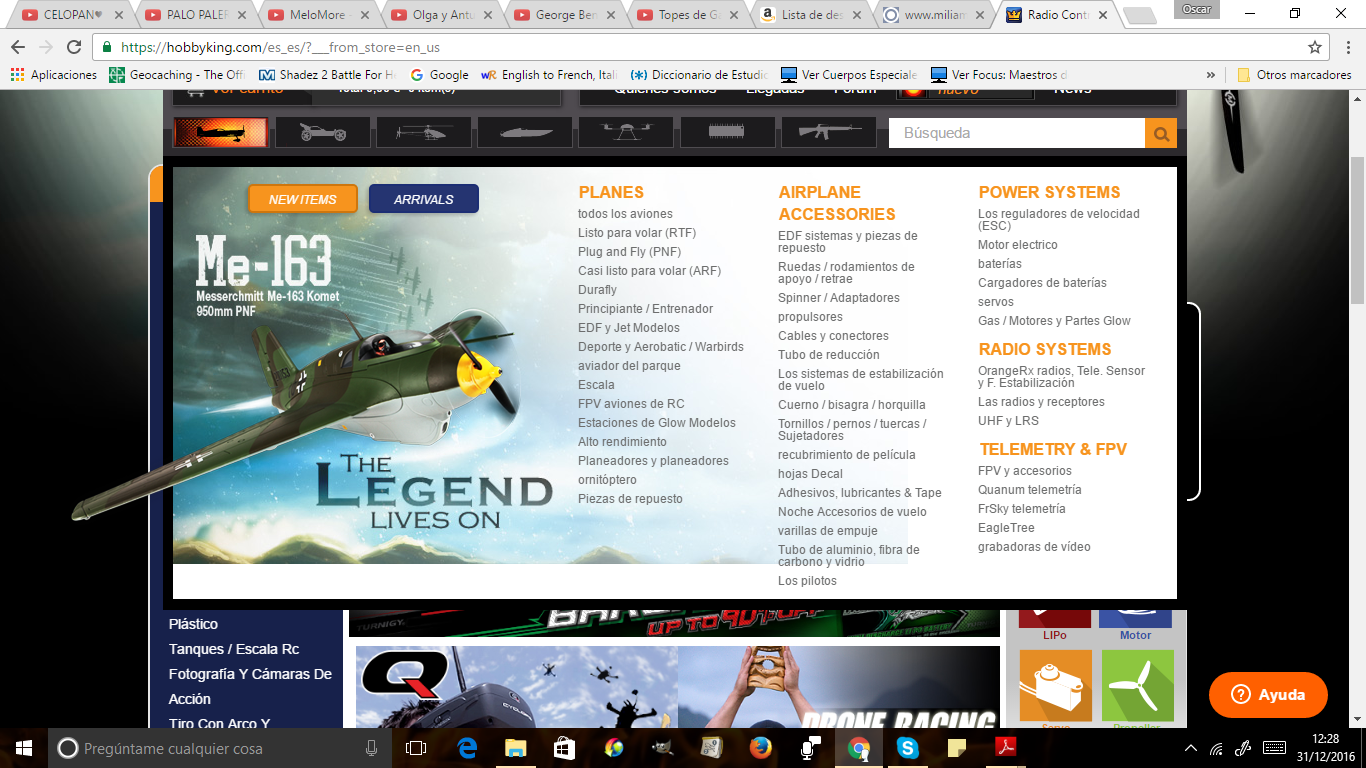Open the RC car category icon
Image resolution: width=1366 pixels, height=768 pixels.
click(x=322, y=133)
